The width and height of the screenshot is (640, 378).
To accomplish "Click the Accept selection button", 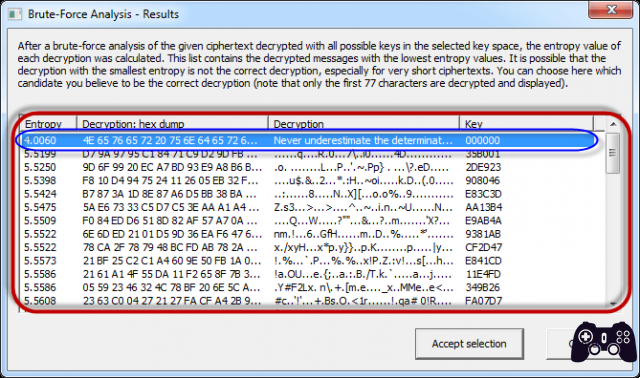I will click(469, 344).
